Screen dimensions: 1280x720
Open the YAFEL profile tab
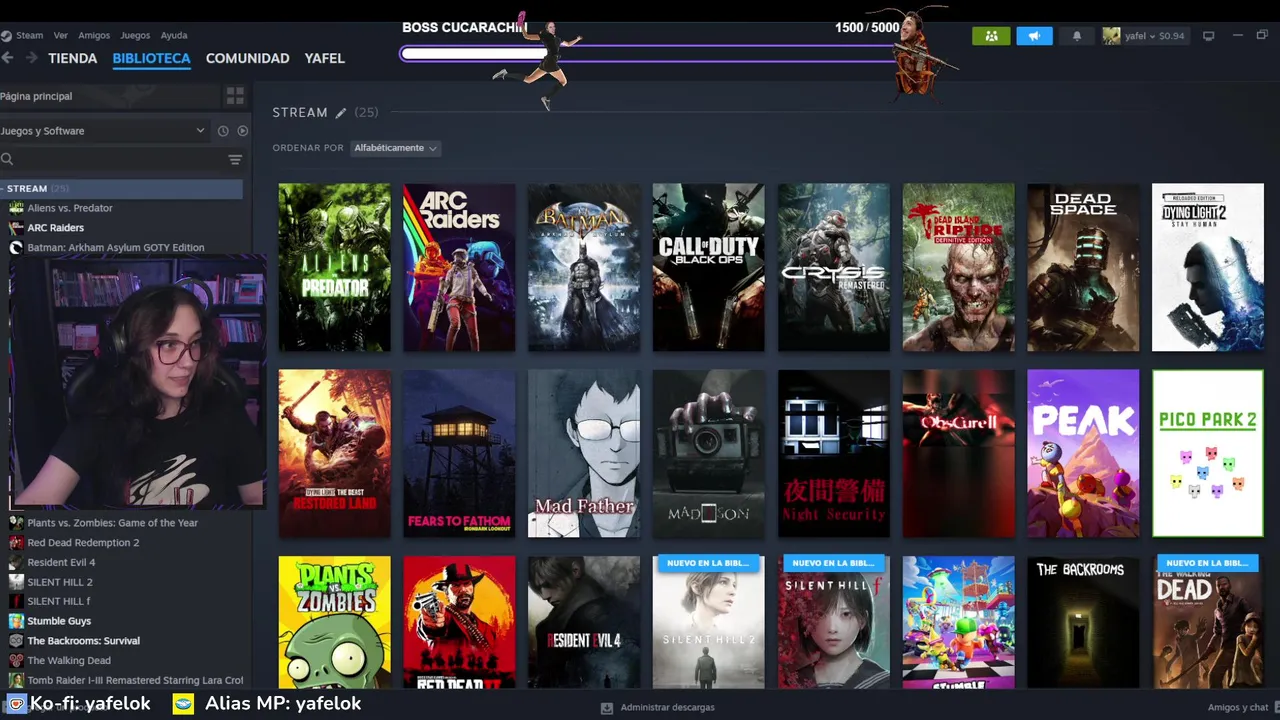click(x=324, y=58)
